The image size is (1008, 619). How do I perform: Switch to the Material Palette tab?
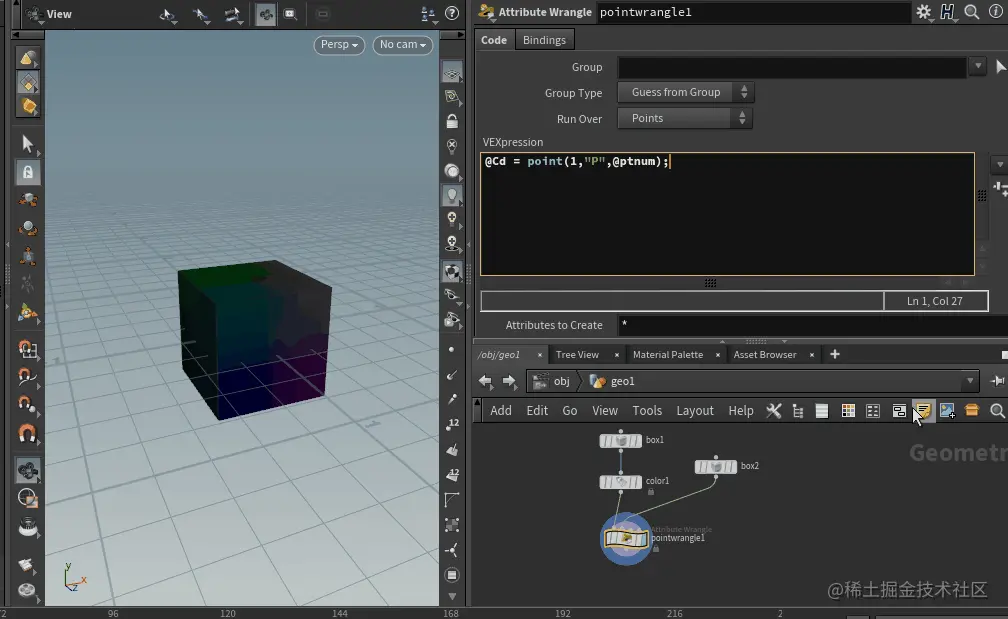[667, 355]
